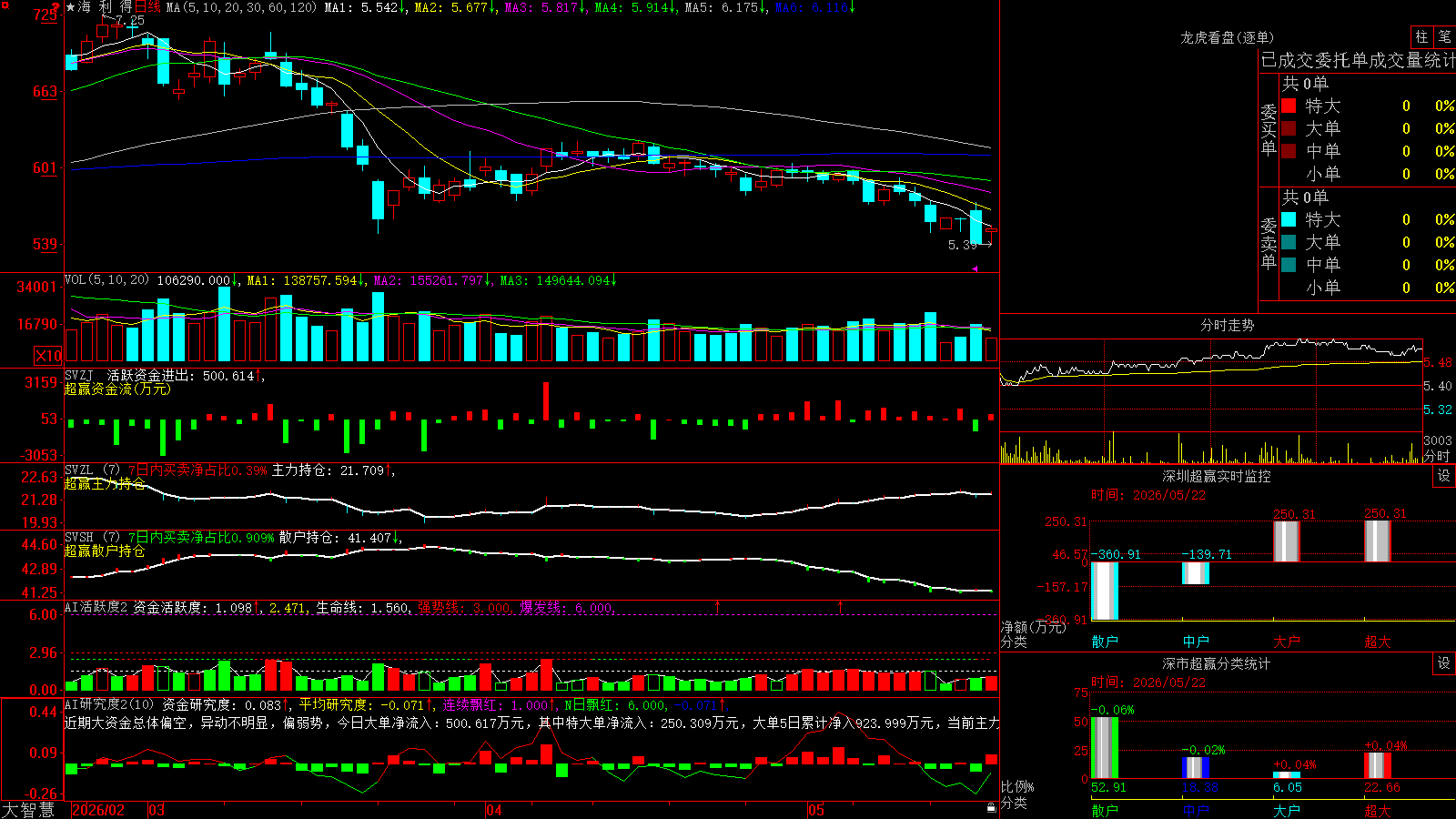The width and height of the screenshot is (1456, 819).
Task: Click 深圳超赢实时监控 panel title
Action: [x=1216, y=476]
